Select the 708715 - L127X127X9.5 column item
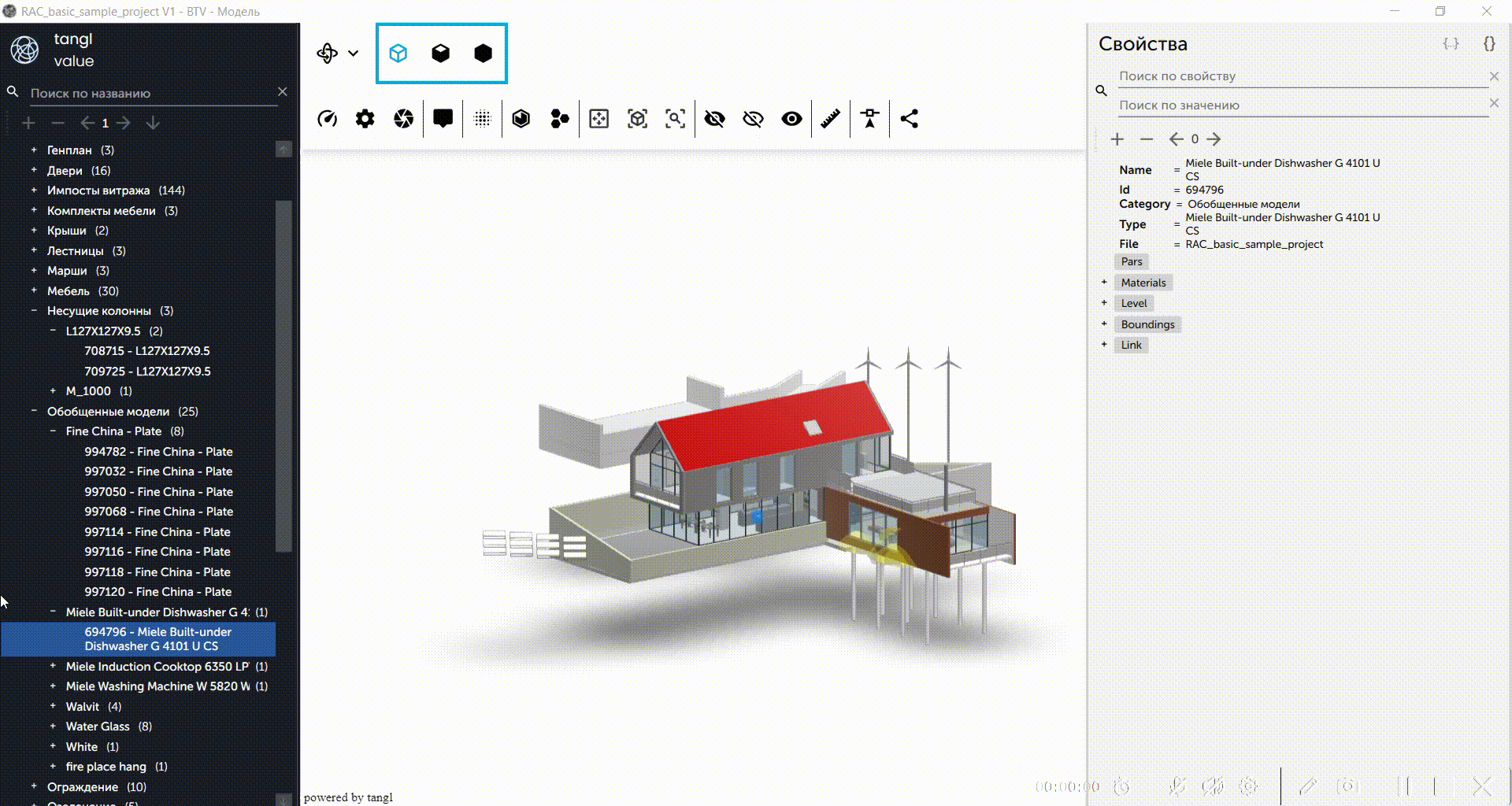The width and height of the screenshot is (1512, 806). coord(146,351)
